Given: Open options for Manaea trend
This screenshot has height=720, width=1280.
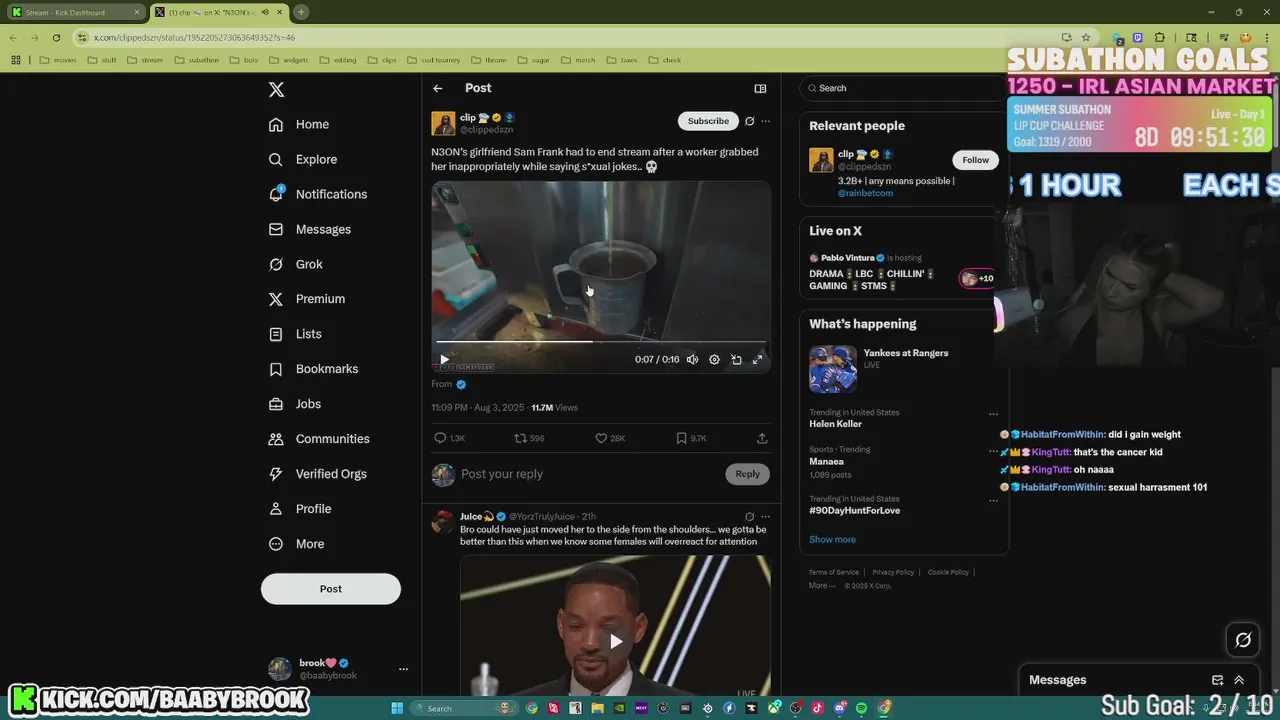Looking at the screenshot, I should (x=993, y=451).
